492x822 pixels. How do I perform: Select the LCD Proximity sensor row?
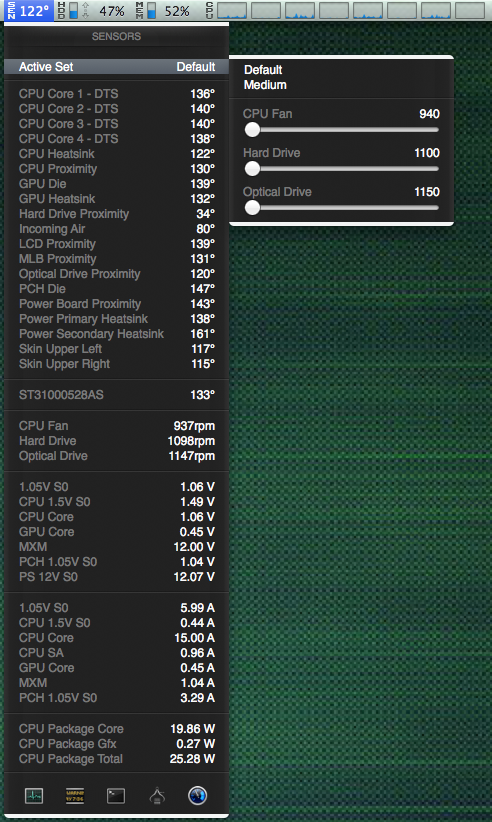click(x=116, y=244)
